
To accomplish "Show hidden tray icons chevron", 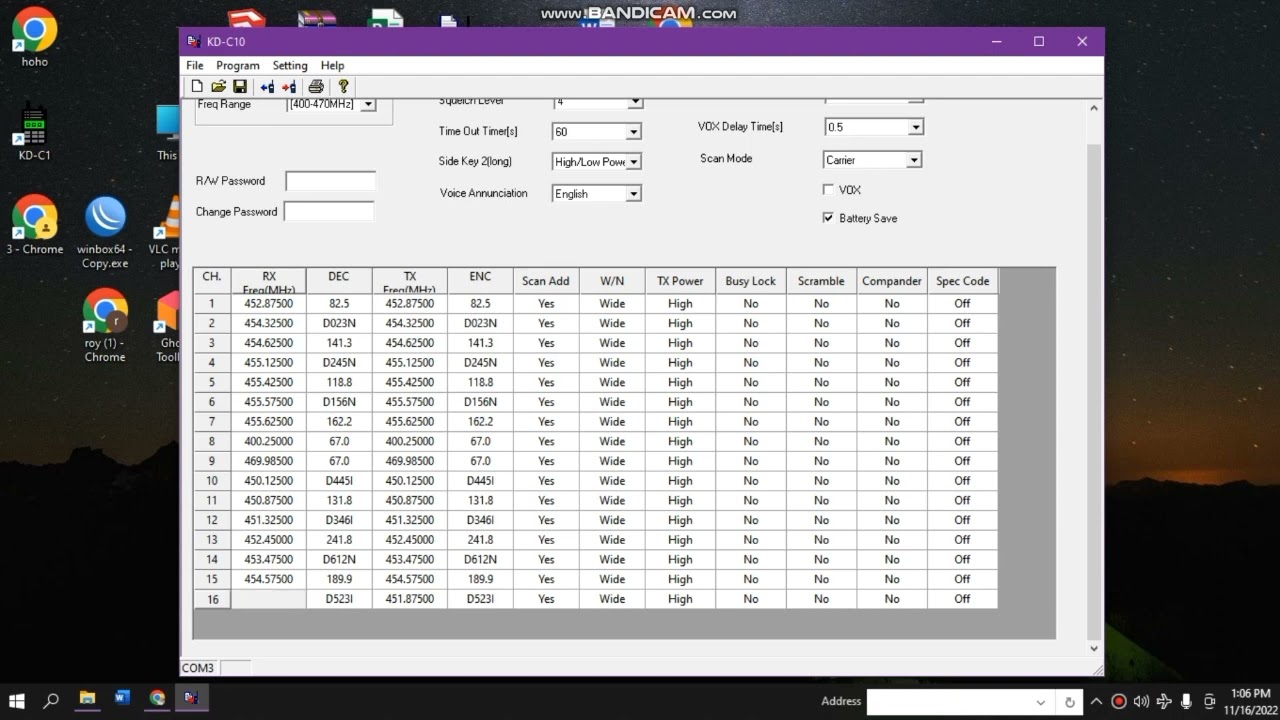I will 1097,701.
